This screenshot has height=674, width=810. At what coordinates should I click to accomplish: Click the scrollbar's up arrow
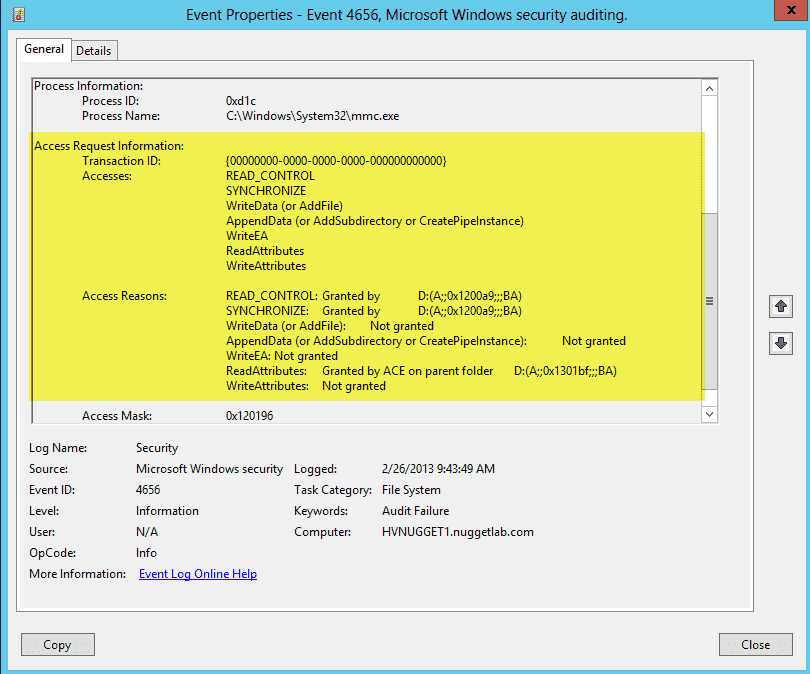coord(709,88)
